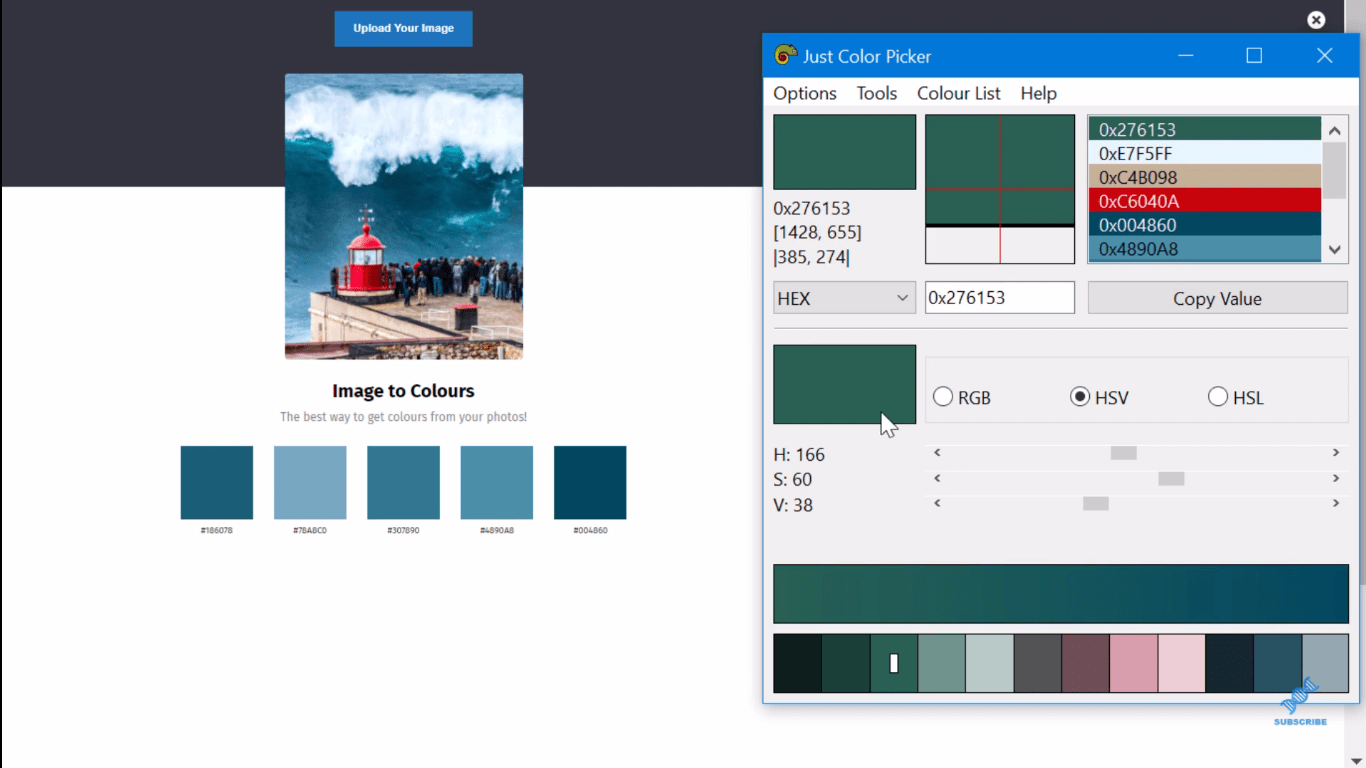Click the S slider right arrow
This screenshot has height=768, width=1366.
(1336, 478)
